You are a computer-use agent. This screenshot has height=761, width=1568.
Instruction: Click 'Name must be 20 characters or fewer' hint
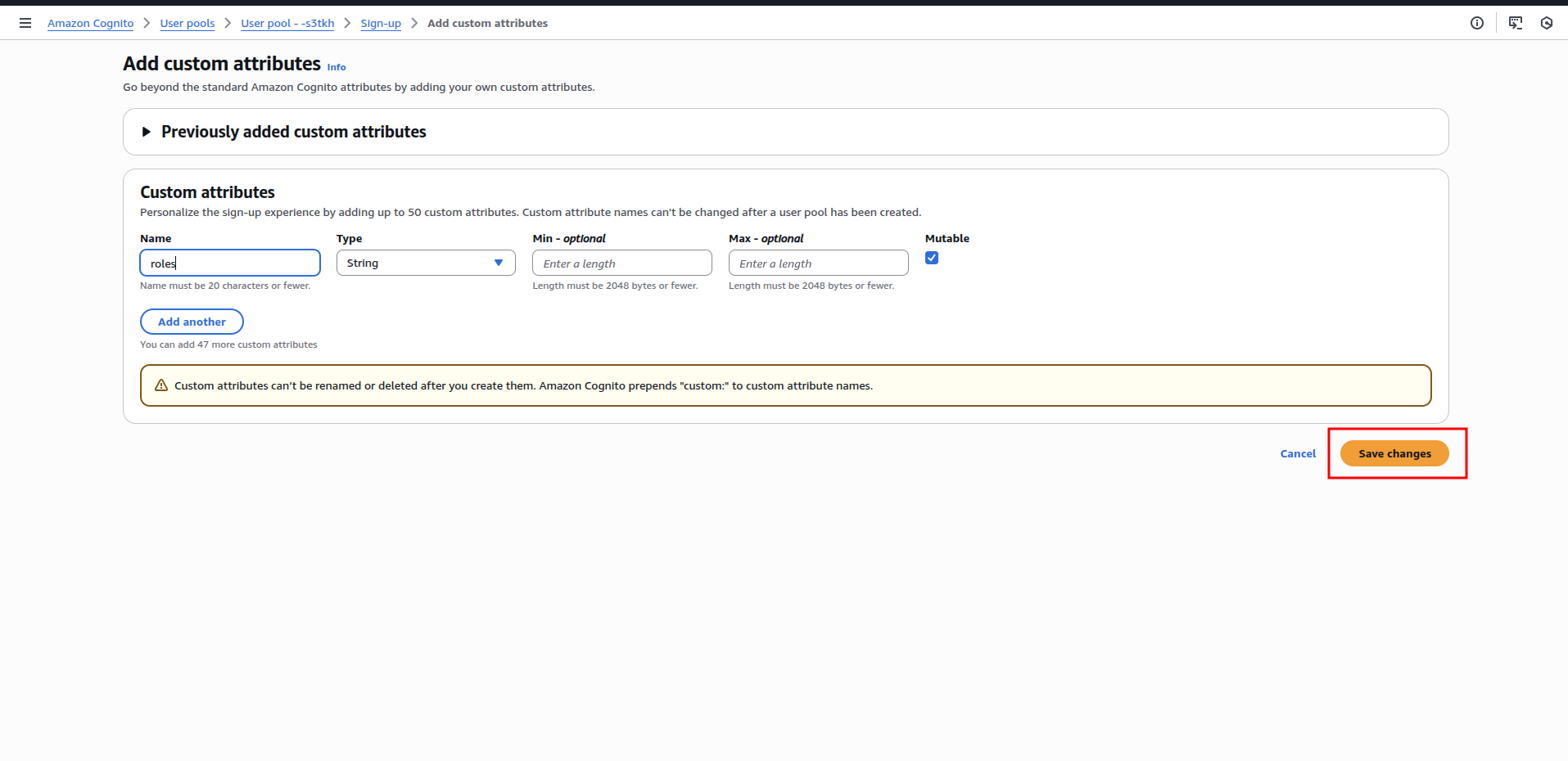pyautogui.click(x=225, y=286)
